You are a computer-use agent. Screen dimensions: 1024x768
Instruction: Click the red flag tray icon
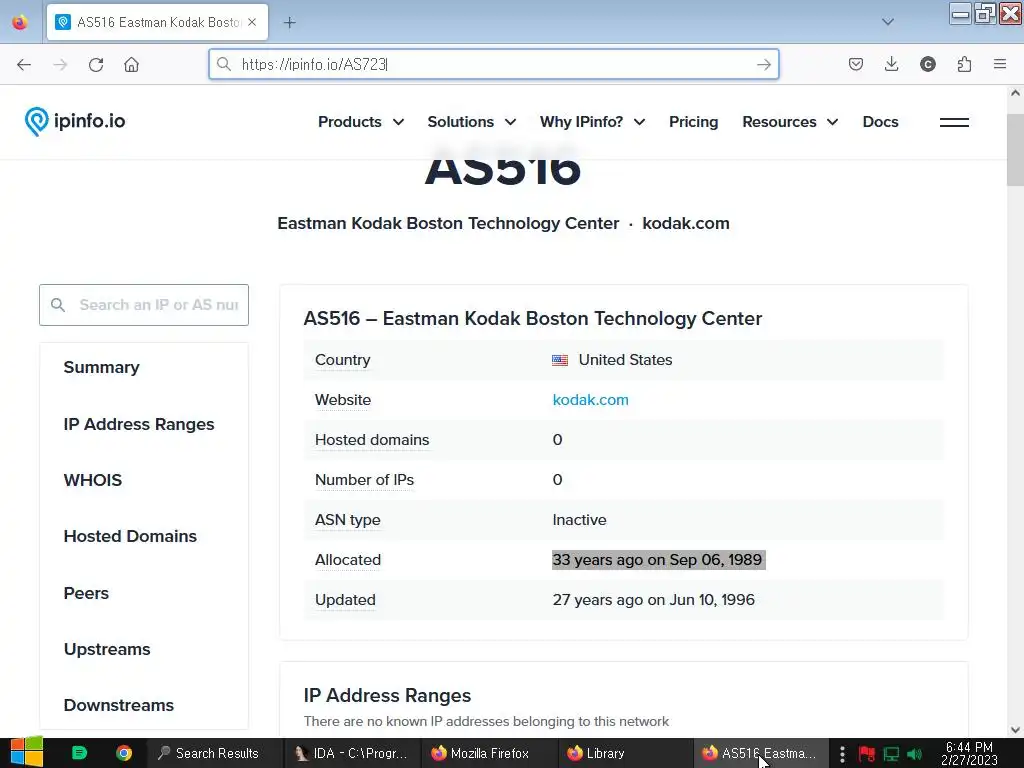[x=867, y=754]
